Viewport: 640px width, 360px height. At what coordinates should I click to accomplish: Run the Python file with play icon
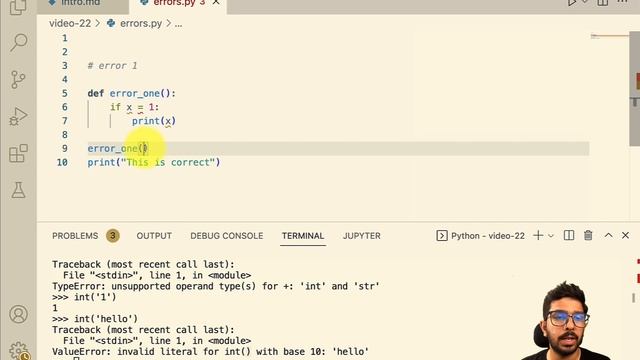(x=572, y=2)
